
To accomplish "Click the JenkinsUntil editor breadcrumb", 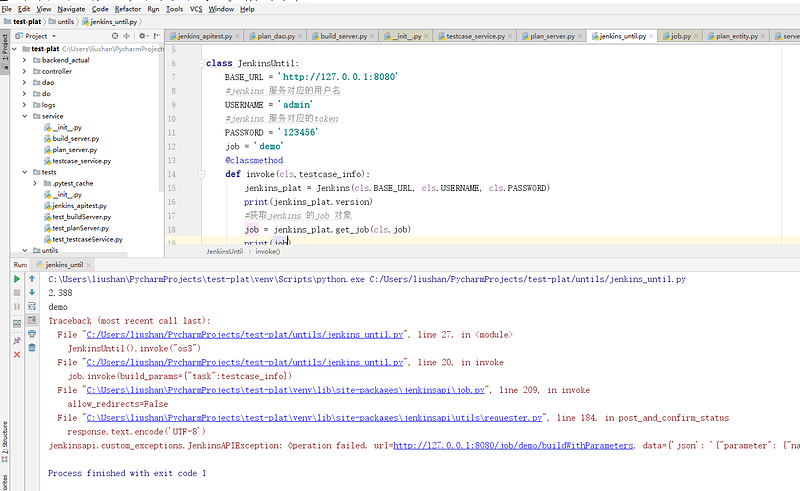I will 224,252.
